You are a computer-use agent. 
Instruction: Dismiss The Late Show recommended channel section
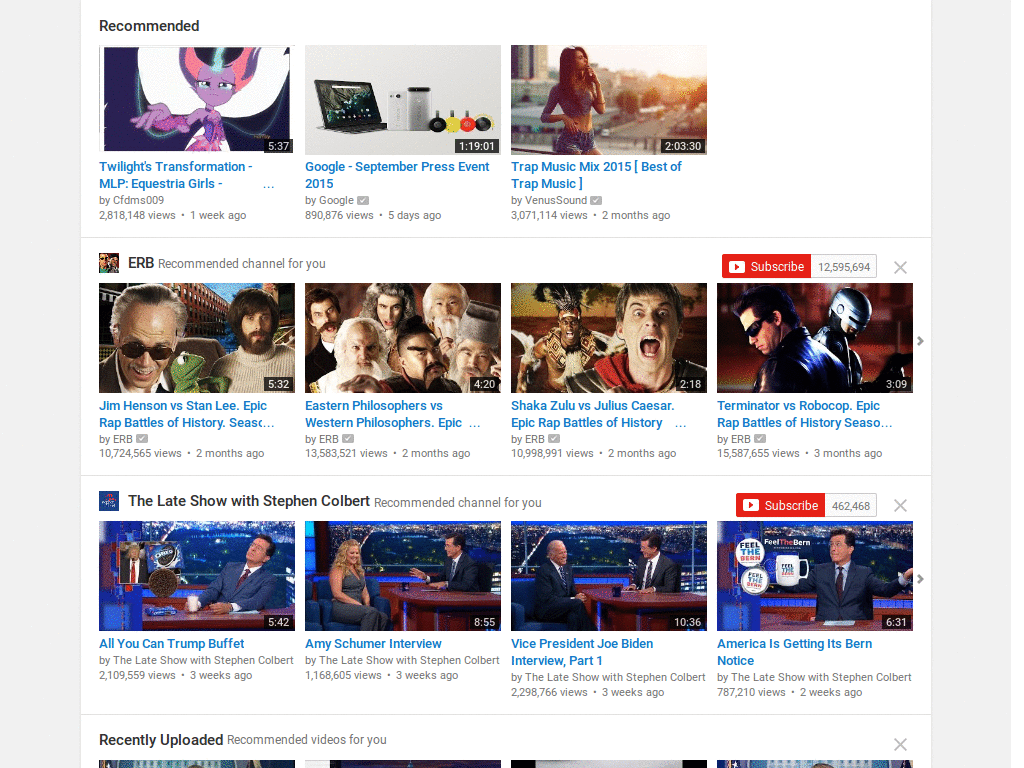click(900, 505)
